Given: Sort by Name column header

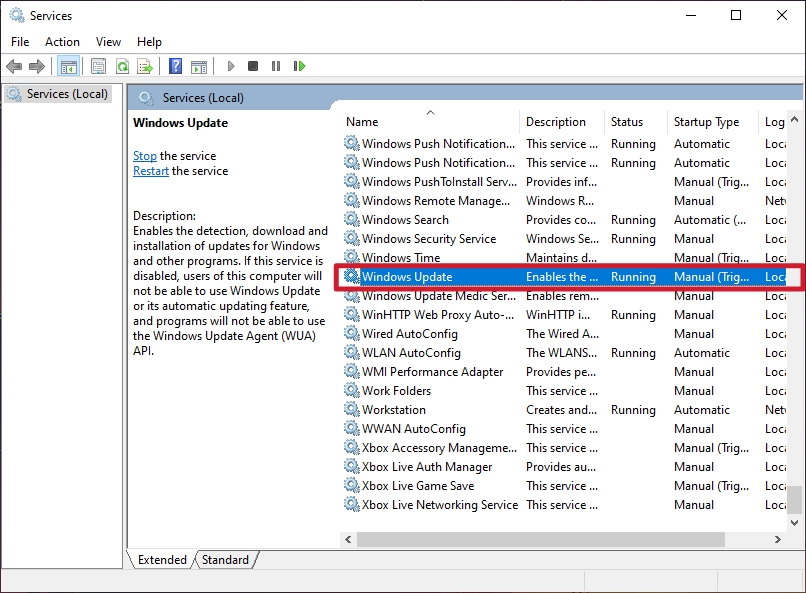Looking at the screenshot, I should (x=429, y=122).
